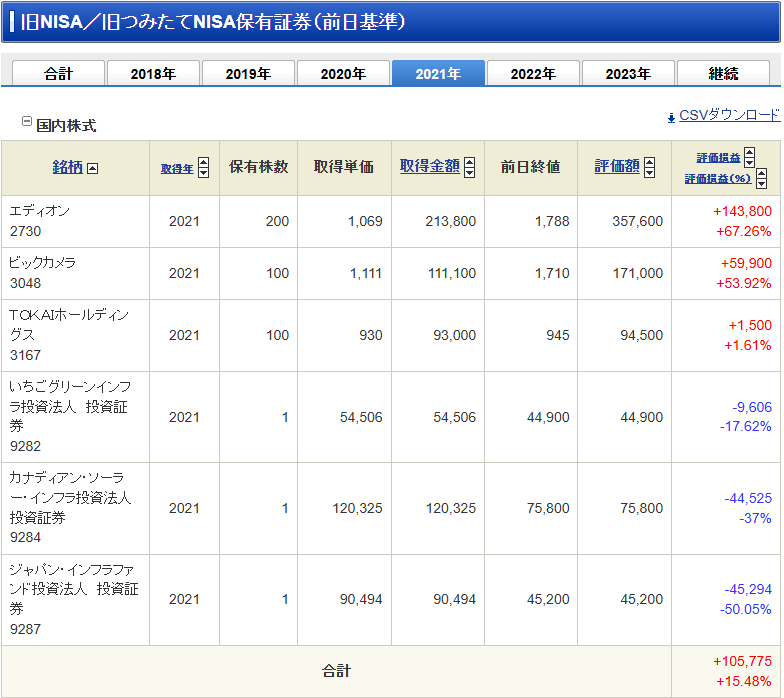Click the 評価損益(%) header link

click(718, 178)
